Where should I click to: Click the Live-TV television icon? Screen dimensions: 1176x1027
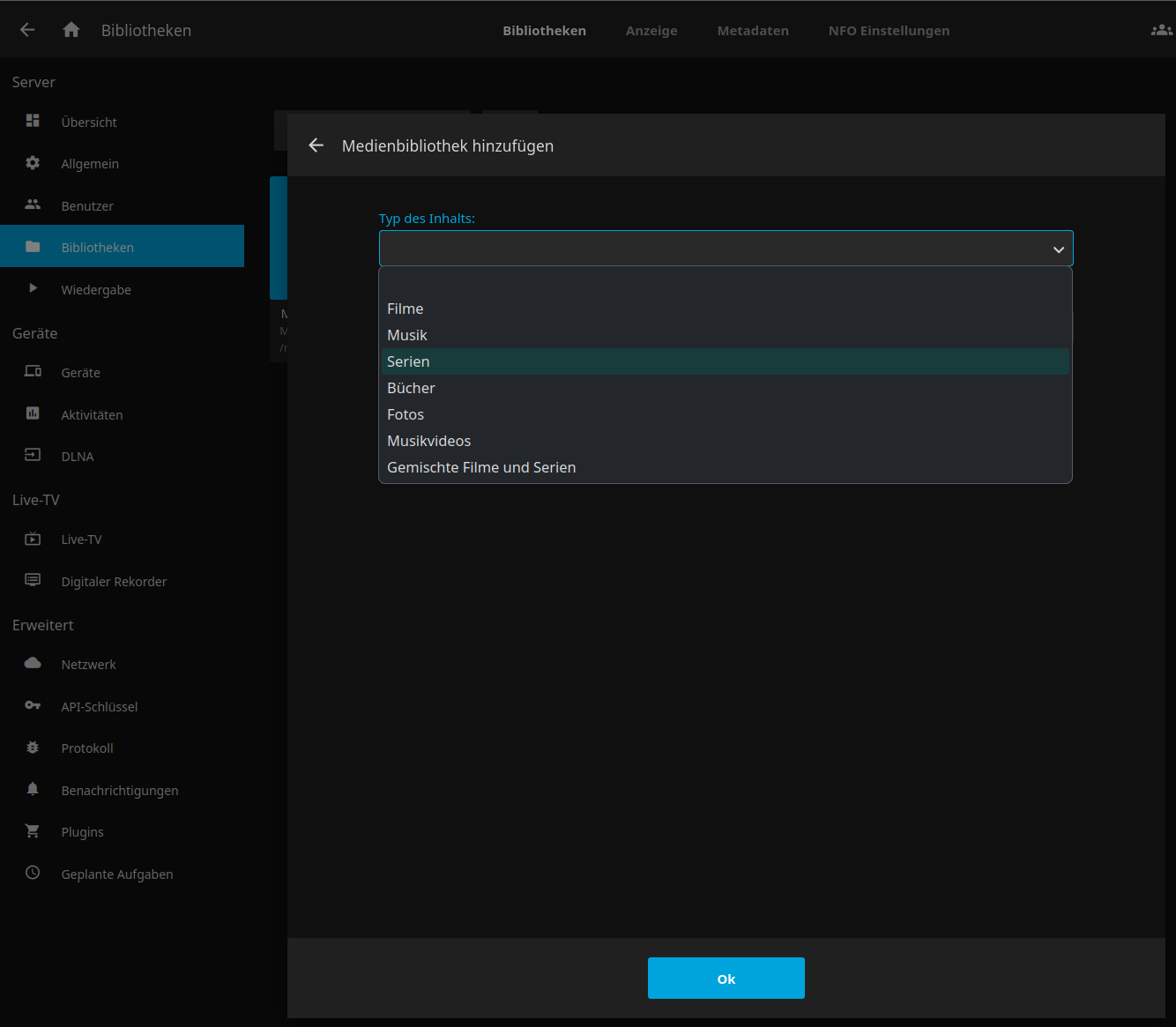(x=33, y=539)
